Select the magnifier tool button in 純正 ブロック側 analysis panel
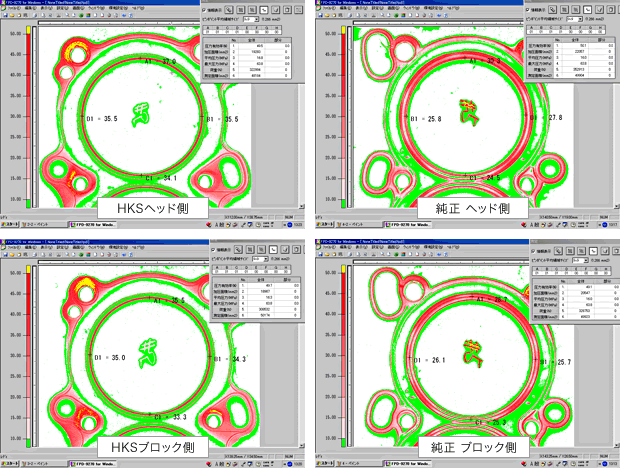The image size is (620, 468). pos(558,251)
